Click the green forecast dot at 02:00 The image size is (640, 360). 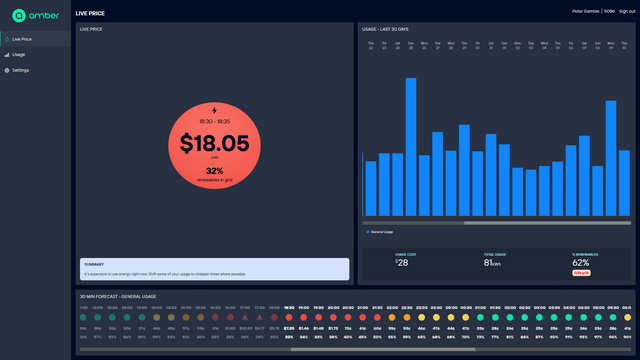[510, 318]
